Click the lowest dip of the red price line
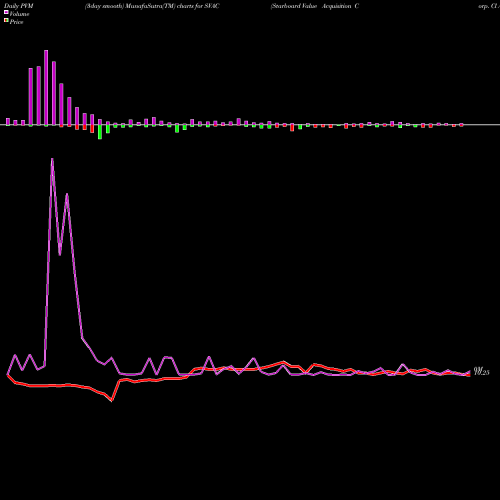The width and height of the screenshot is (500, 500). pos(112,400)
